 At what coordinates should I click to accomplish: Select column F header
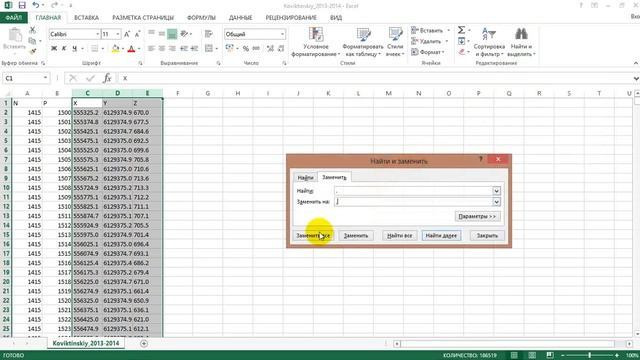(x=178, y=93)
